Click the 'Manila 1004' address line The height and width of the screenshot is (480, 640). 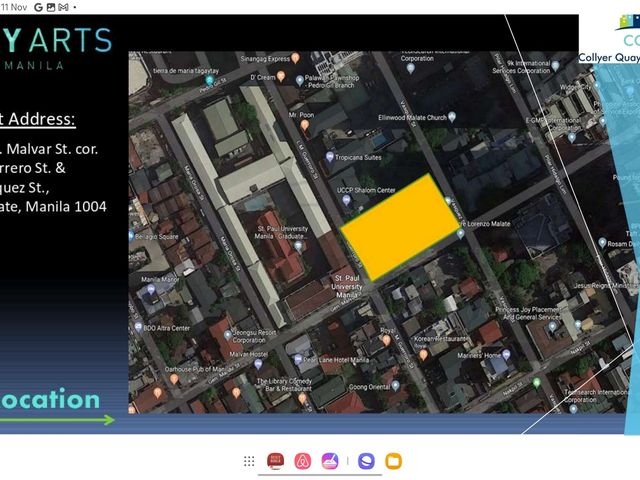[66, 207]
